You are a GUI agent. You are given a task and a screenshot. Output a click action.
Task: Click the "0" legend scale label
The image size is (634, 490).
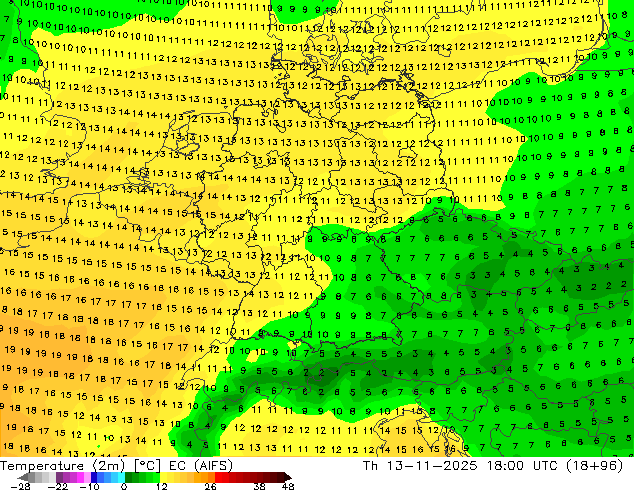(x=124, y=486)
